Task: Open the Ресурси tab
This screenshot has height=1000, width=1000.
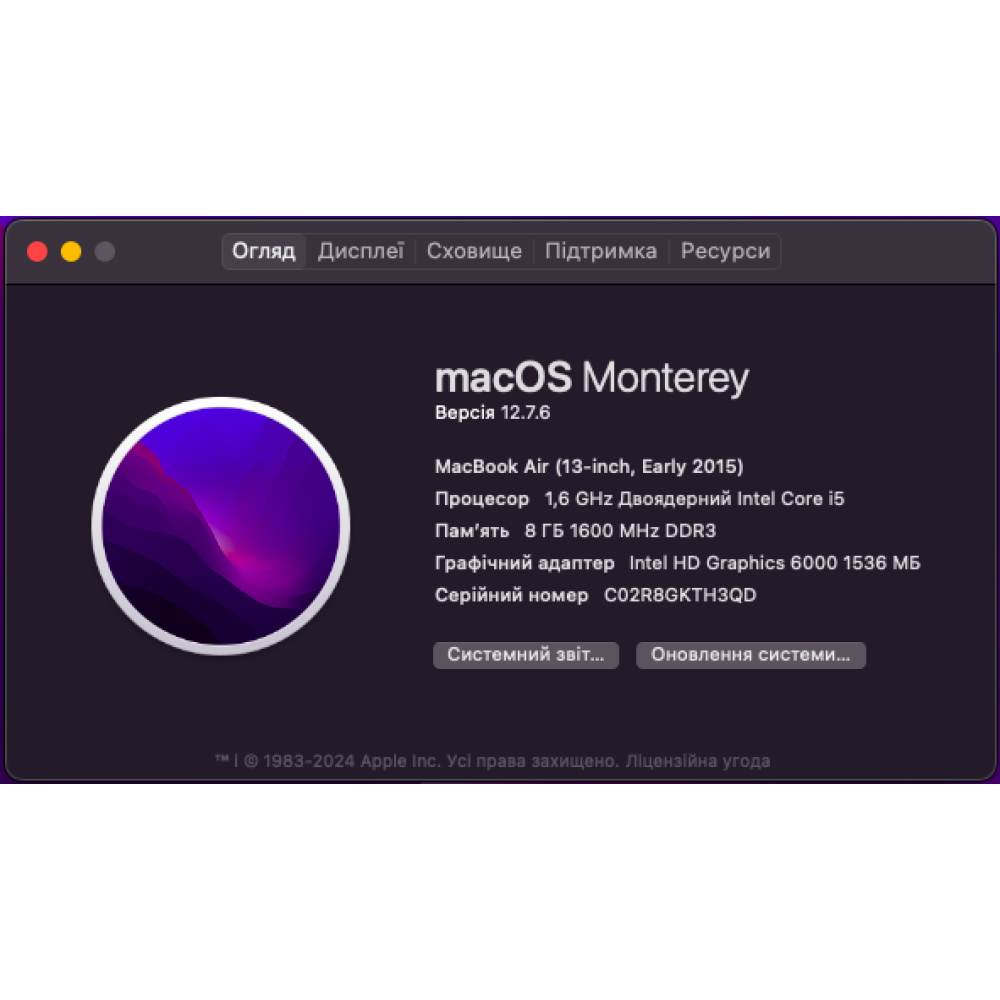Action: 725,251
